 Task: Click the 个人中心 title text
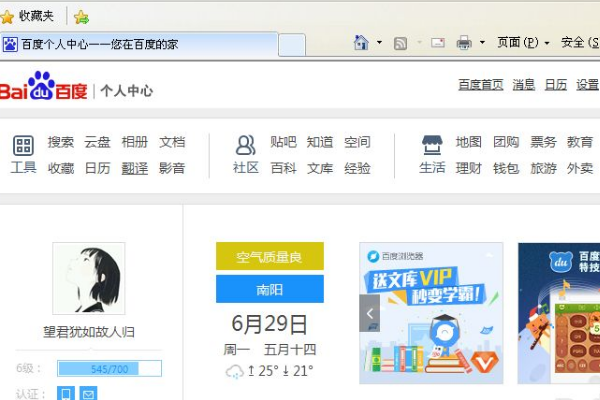pos(127,91)
